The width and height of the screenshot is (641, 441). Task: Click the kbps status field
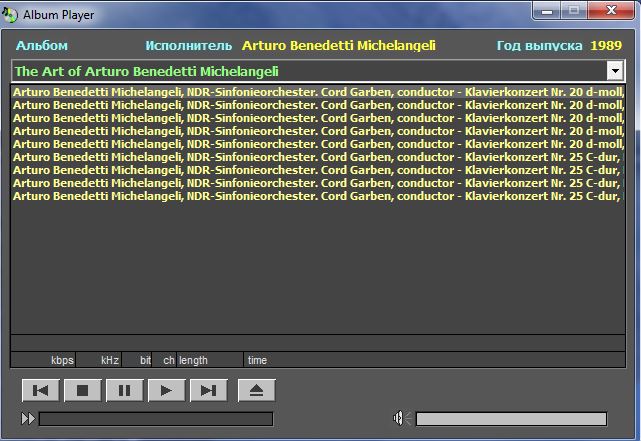(43, 360)
